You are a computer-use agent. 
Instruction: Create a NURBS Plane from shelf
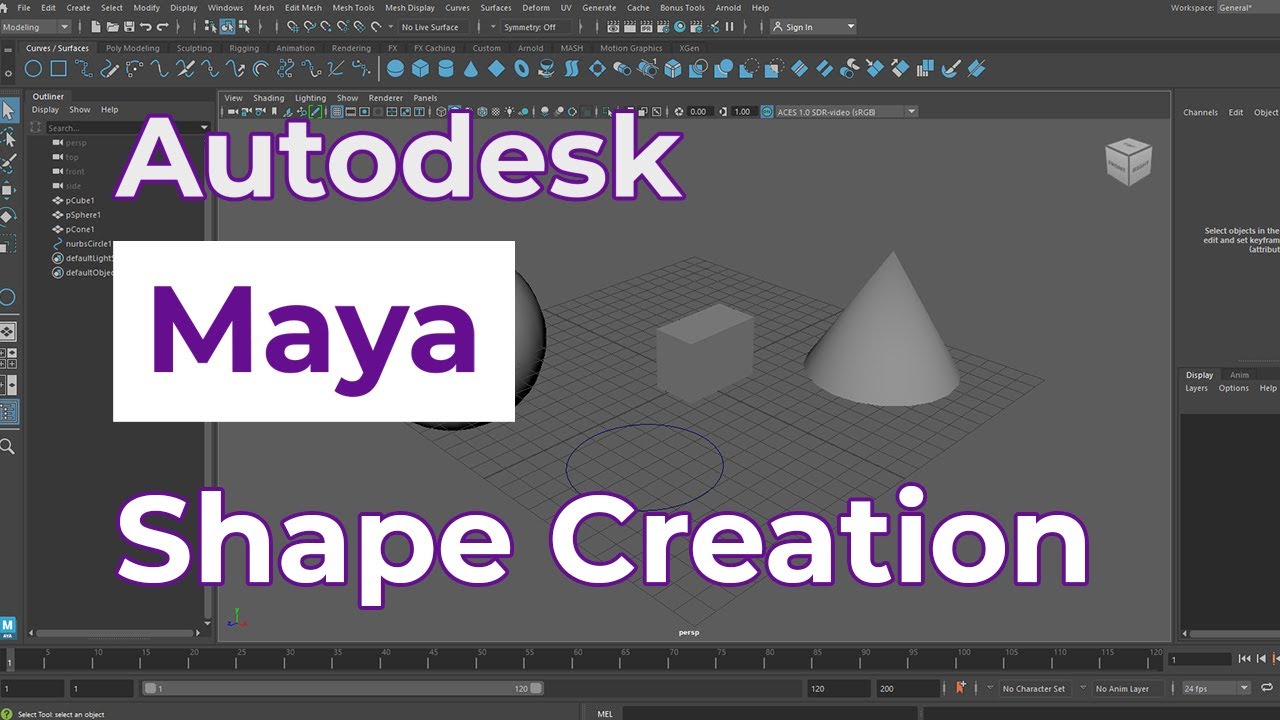click(x=497, y=68)
